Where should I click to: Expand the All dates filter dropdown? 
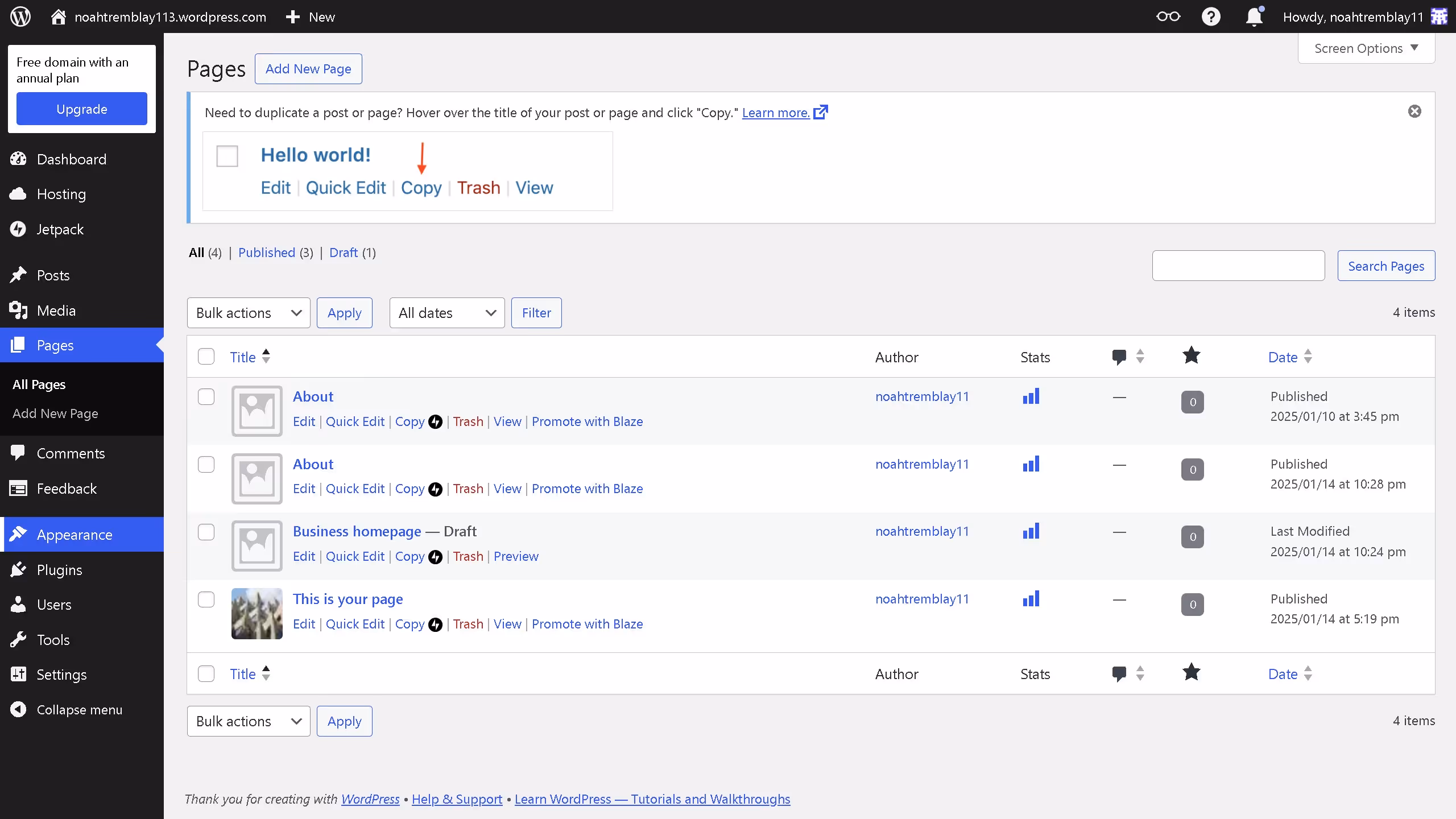[447, 313]
